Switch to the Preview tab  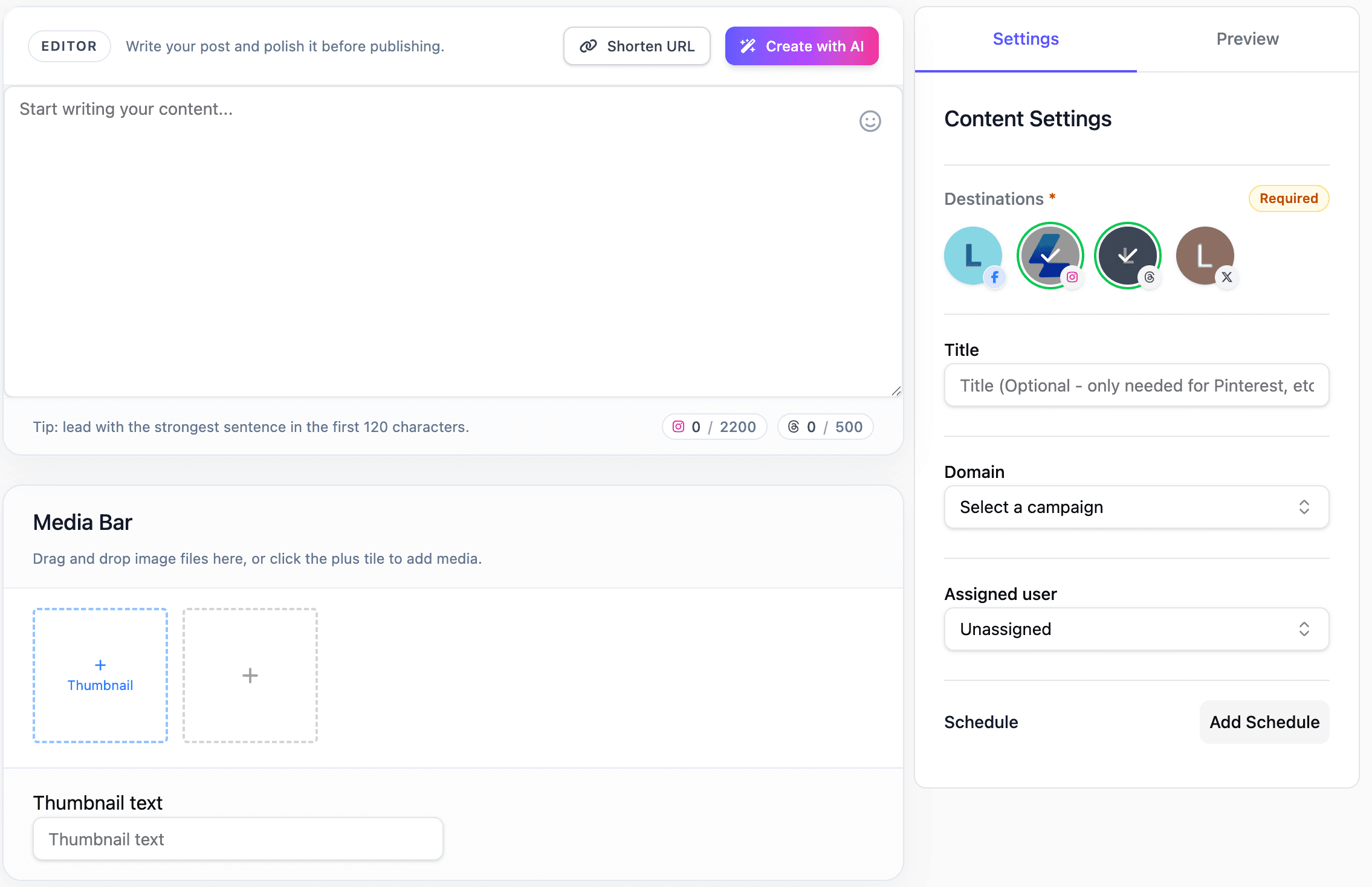click(x=1247, y=39)
